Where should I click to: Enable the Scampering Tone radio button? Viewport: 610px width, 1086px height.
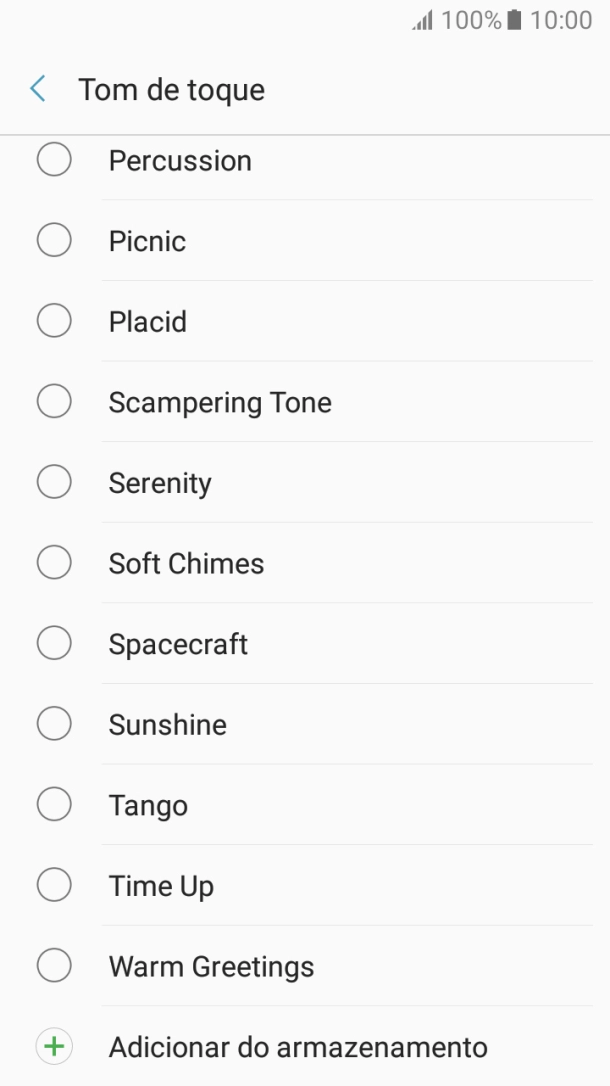click(54, 402)
